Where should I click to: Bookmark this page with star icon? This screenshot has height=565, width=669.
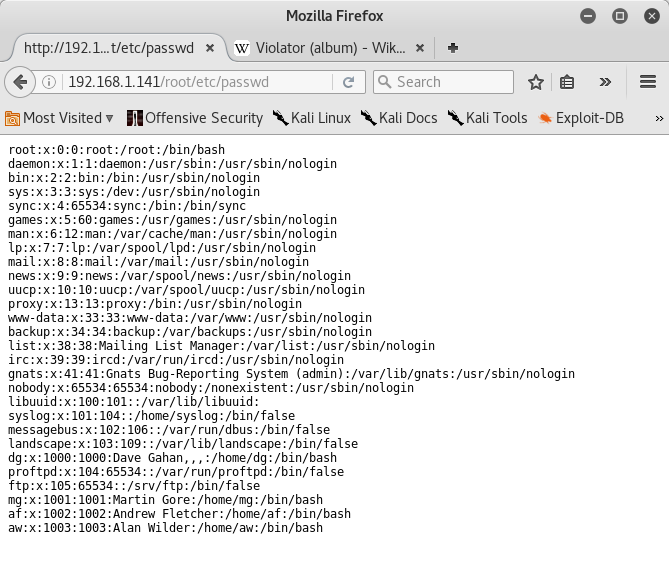click(536, 82)
